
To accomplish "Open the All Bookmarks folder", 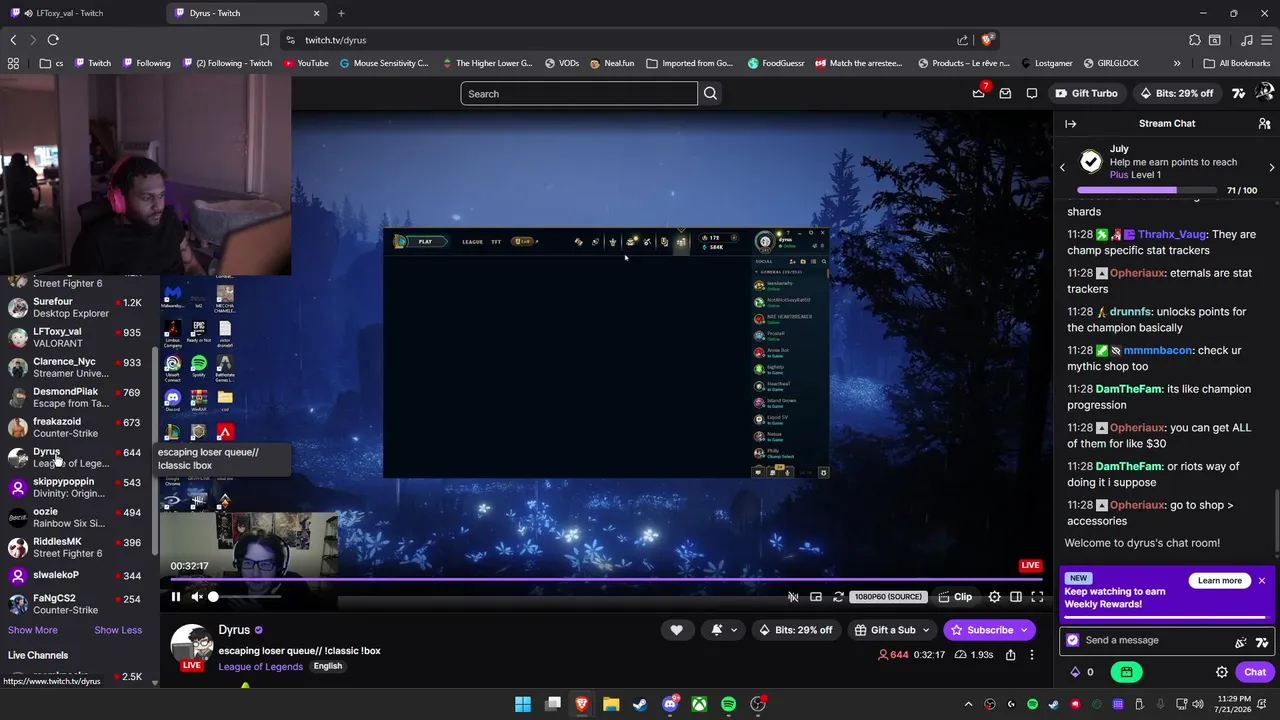I will click(x=1237, y=63).
